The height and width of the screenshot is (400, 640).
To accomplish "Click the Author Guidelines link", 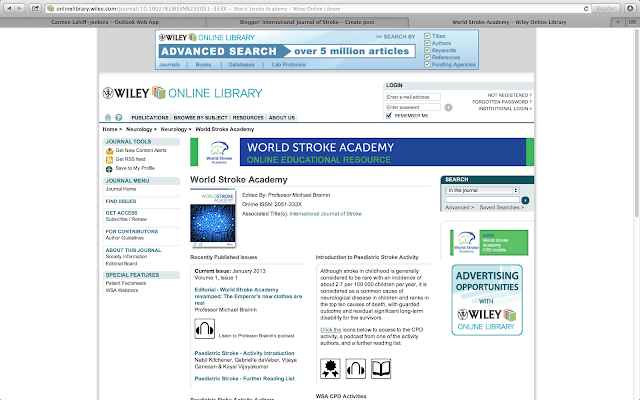I will [125, 238].
